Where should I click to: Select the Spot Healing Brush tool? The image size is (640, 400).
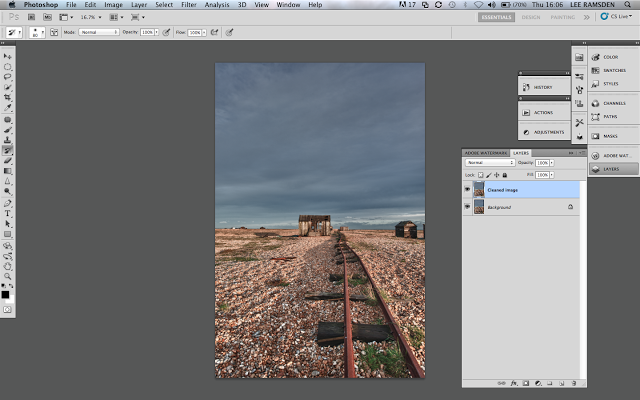(7, 120)
